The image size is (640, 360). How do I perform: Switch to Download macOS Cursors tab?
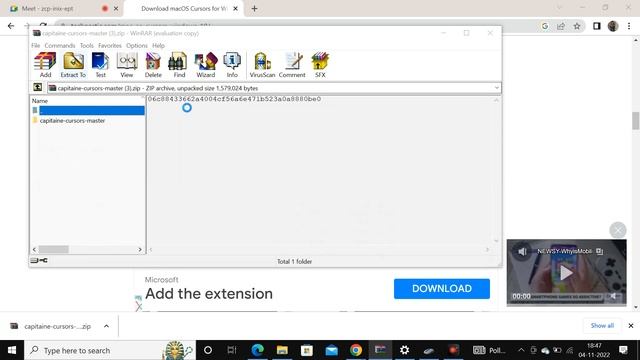click(x=184, y=9)
